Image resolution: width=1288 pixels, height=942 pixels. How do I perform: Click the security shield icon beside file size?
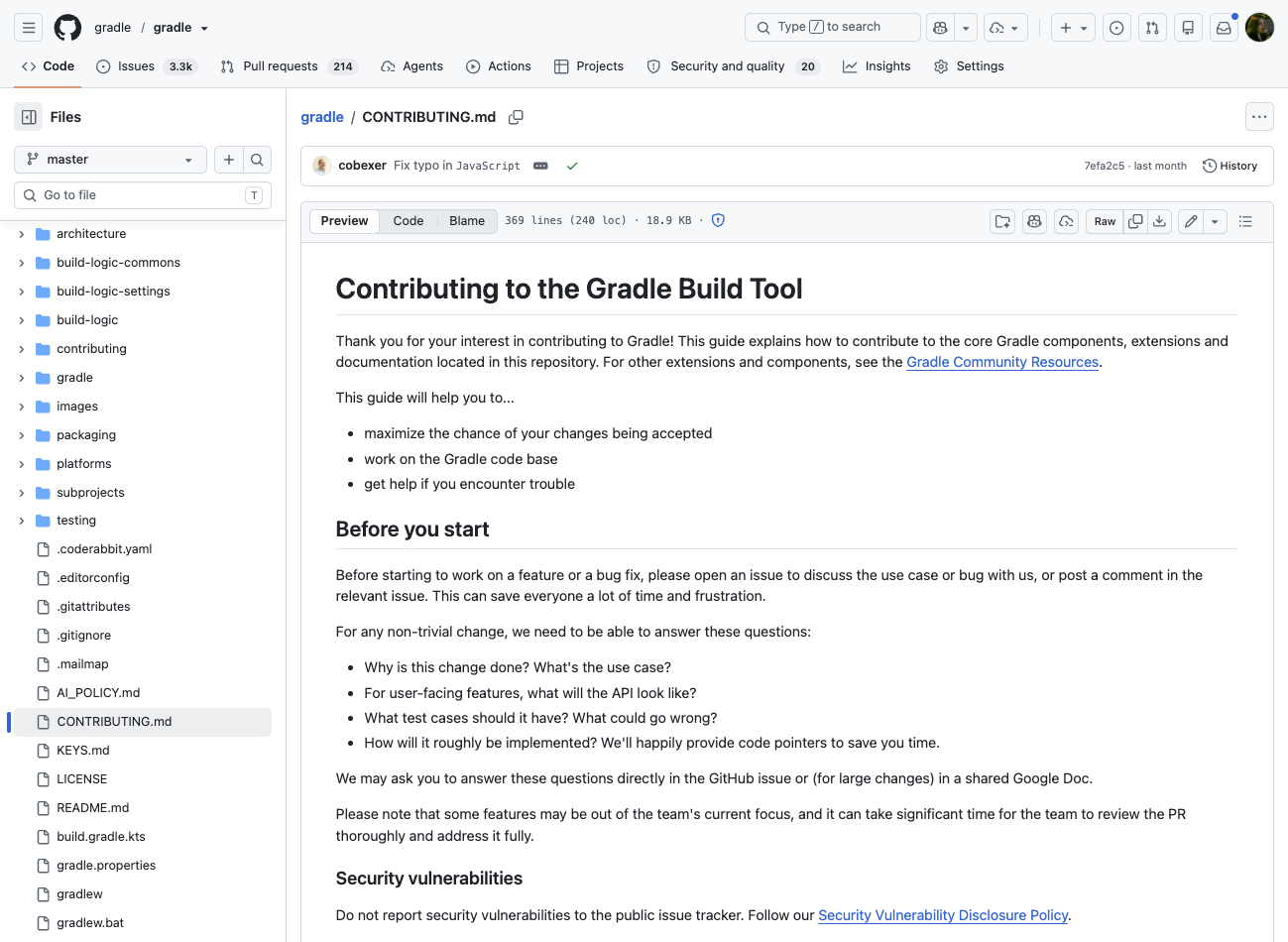(719, 220)
